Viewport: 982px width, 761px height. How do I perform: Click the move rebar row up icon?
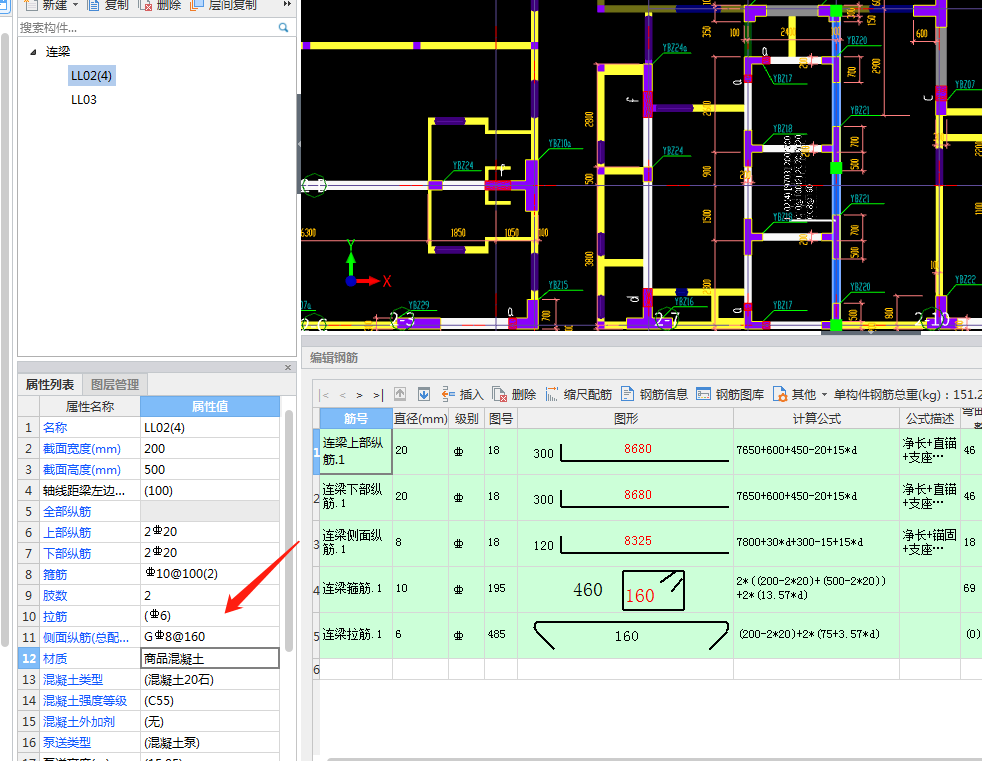(x=400, y=394)
